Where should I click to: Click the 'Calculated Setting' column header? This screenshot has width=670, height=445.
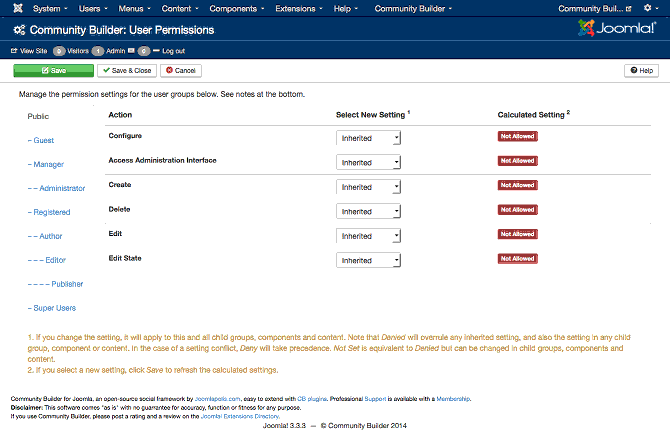[533, 115]
